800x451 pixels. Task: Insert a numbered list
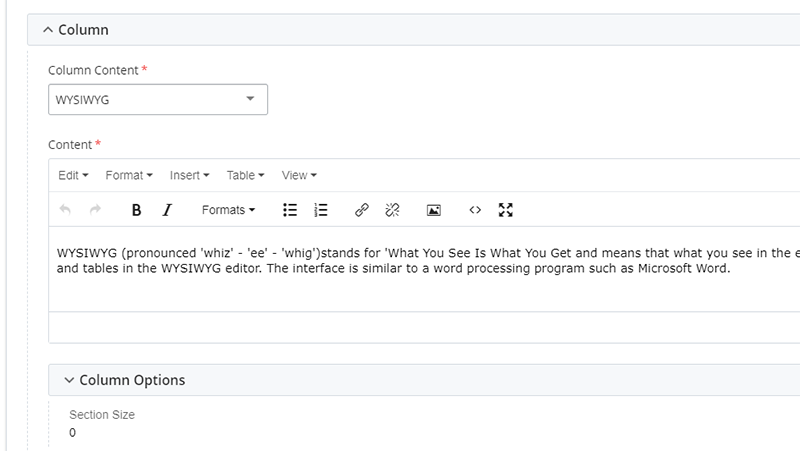tap(321, 210)
